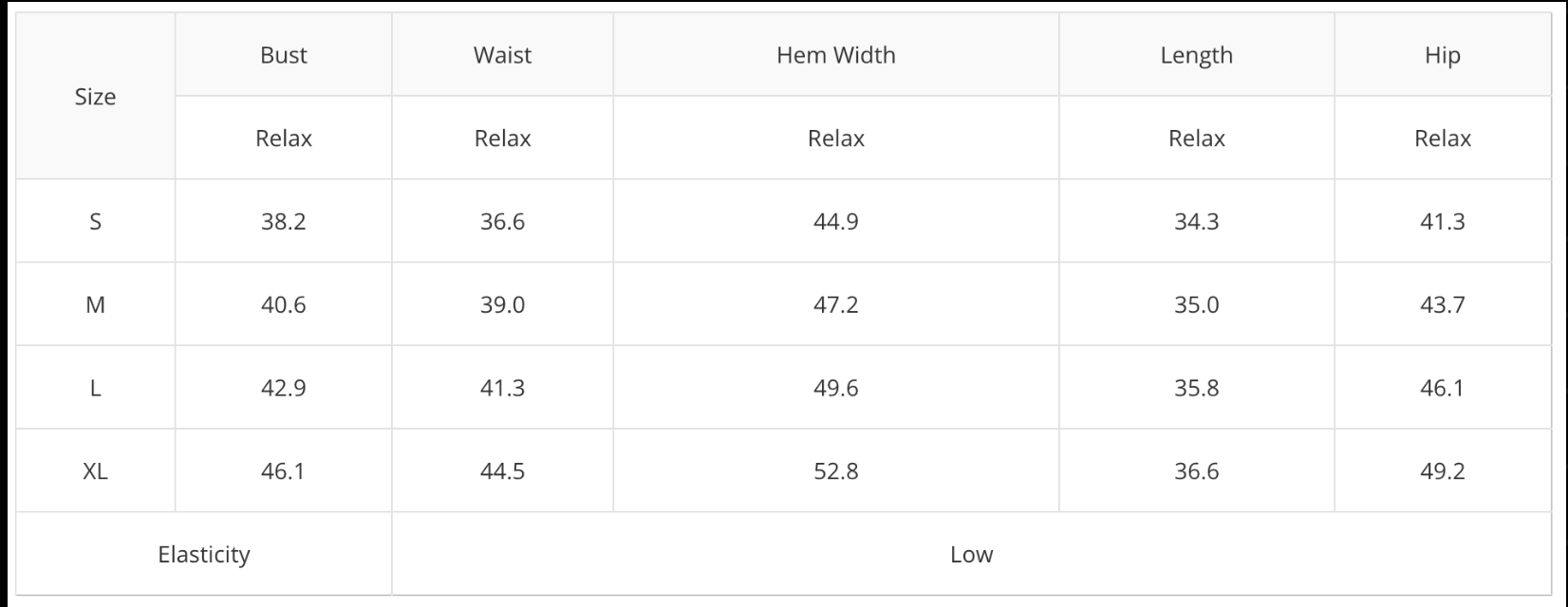Viewport: 1568px width, 607px height.
Task: Click hem width value 49.6
Action: 835,389
